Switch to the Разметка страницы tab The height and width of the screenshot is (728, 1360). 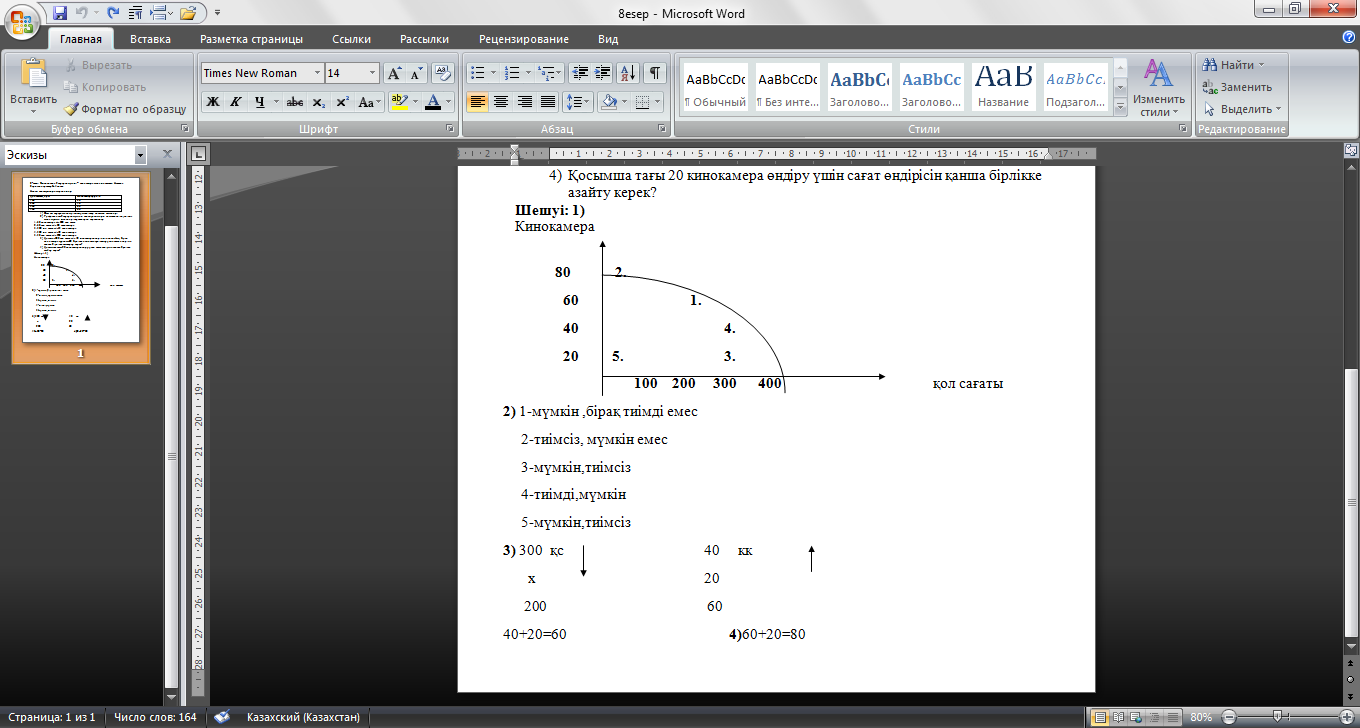(251, 39)
